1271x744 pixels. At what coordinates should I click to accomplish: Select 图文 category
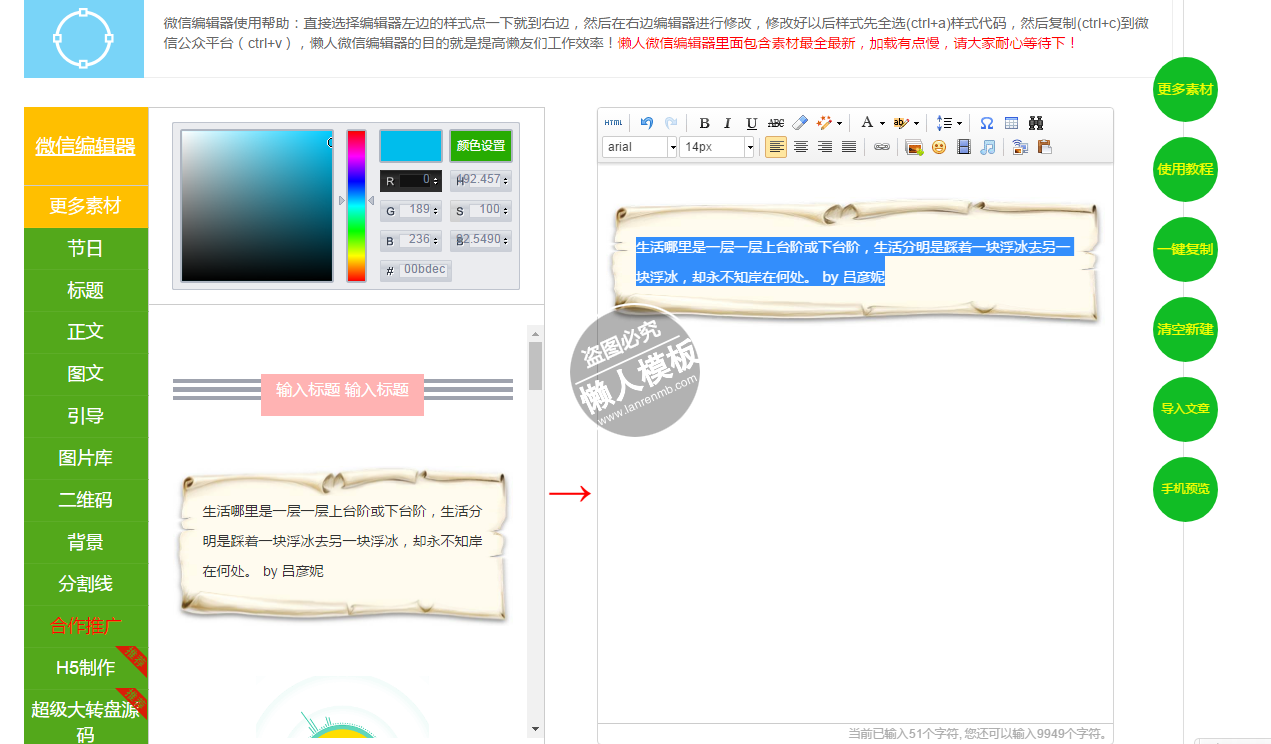coord(86,374)
